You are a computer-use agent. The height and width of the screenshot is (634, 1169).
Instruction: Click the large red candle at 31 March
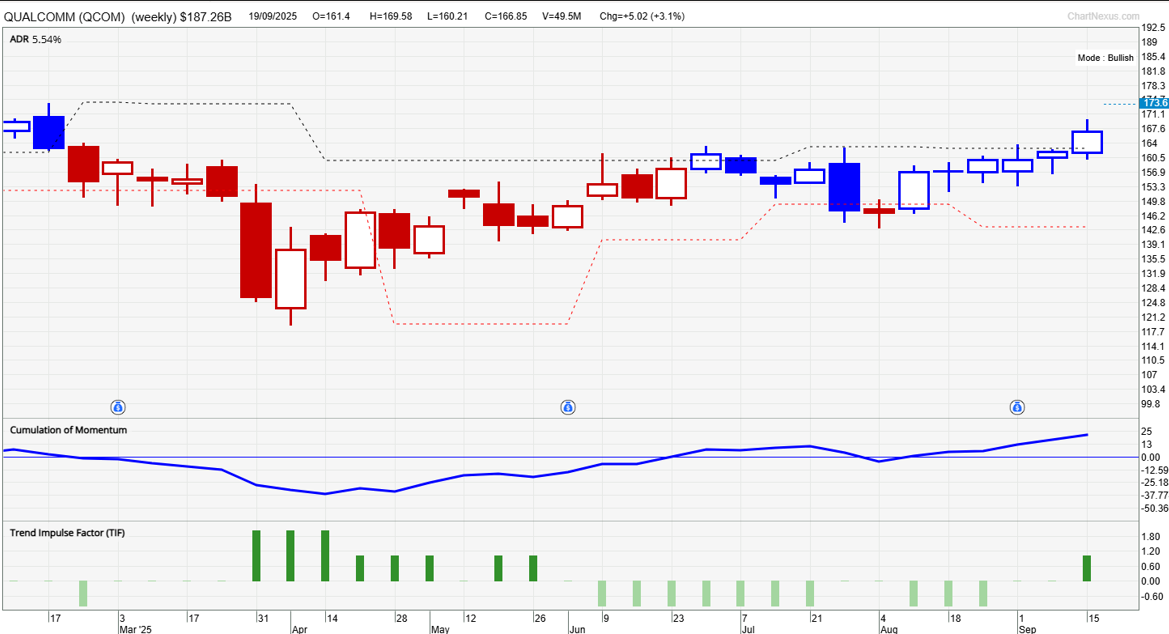(x=256, y=250)
